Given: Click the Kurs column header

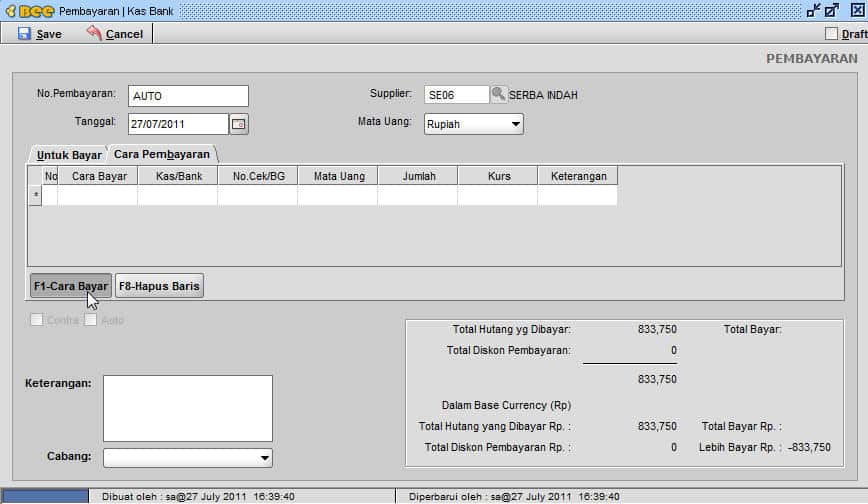Looking at the screenshot, I should tap(498, 176).
